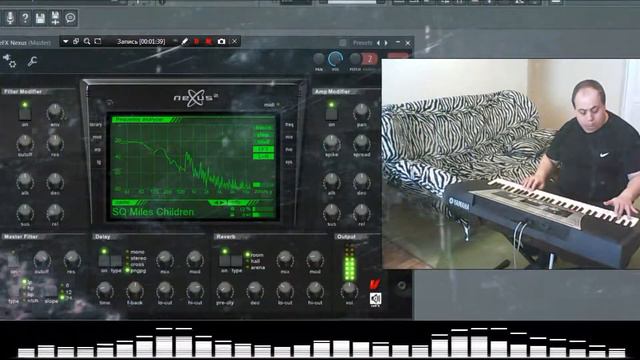
Task: Click the red pitch range 2 box
Action: point(370,59)
